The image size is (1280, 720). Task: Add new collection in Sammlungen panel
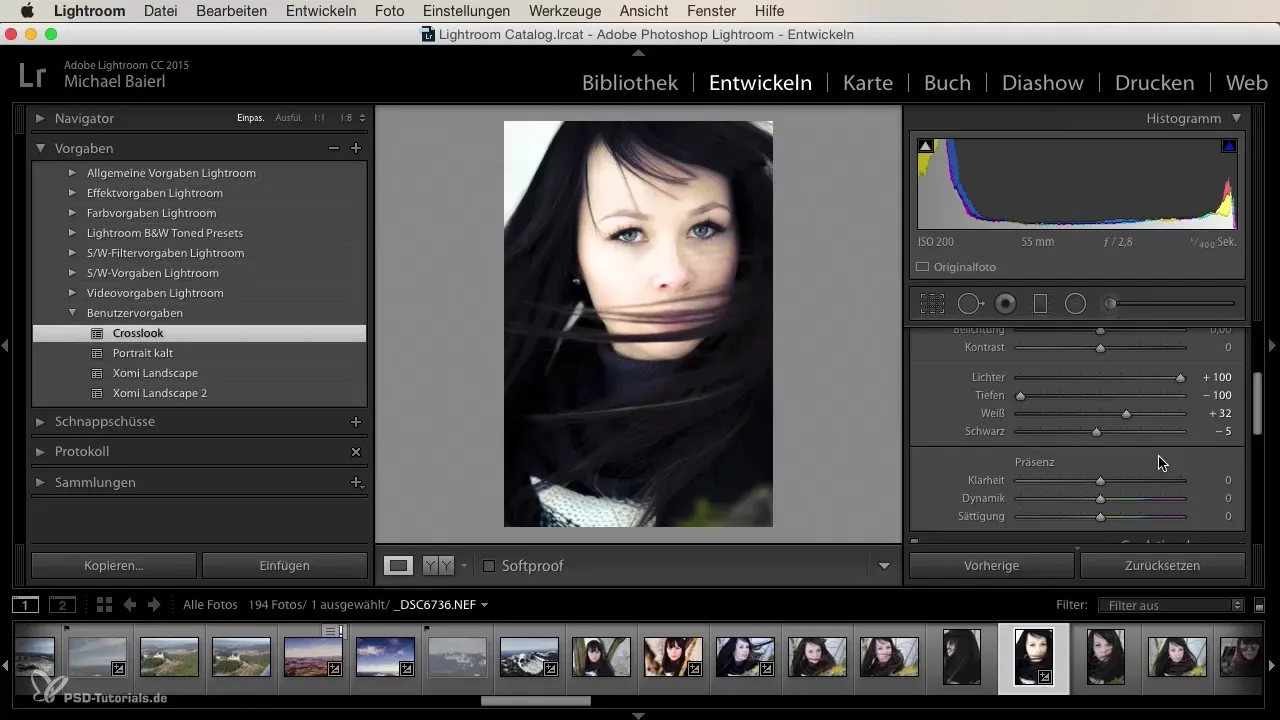pos(355,482)
